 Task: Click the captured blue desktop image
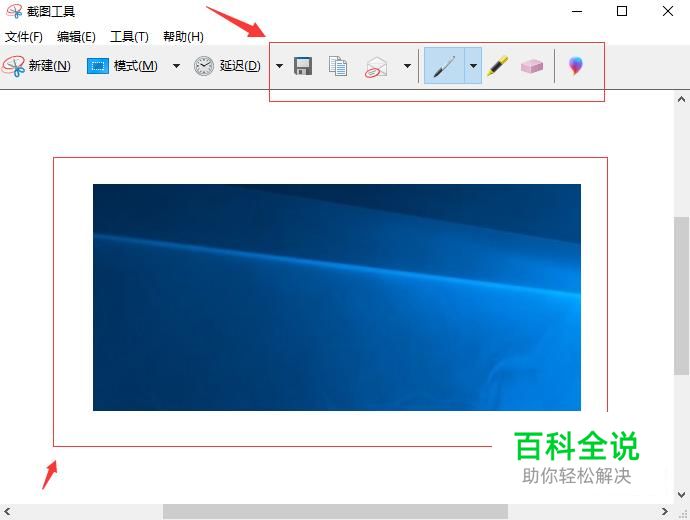pos(337,297)
